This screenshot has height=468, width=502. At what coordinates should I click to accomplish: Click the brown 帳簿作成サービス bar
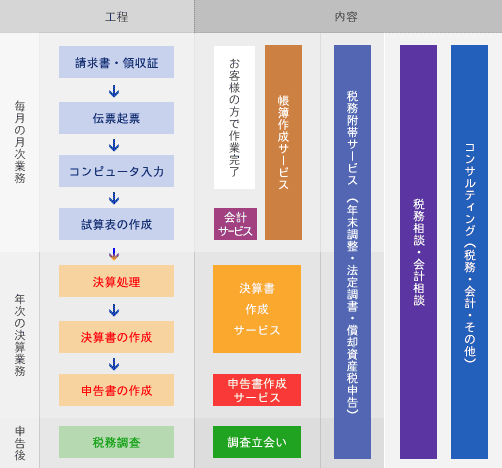click(x=283, y=142)
